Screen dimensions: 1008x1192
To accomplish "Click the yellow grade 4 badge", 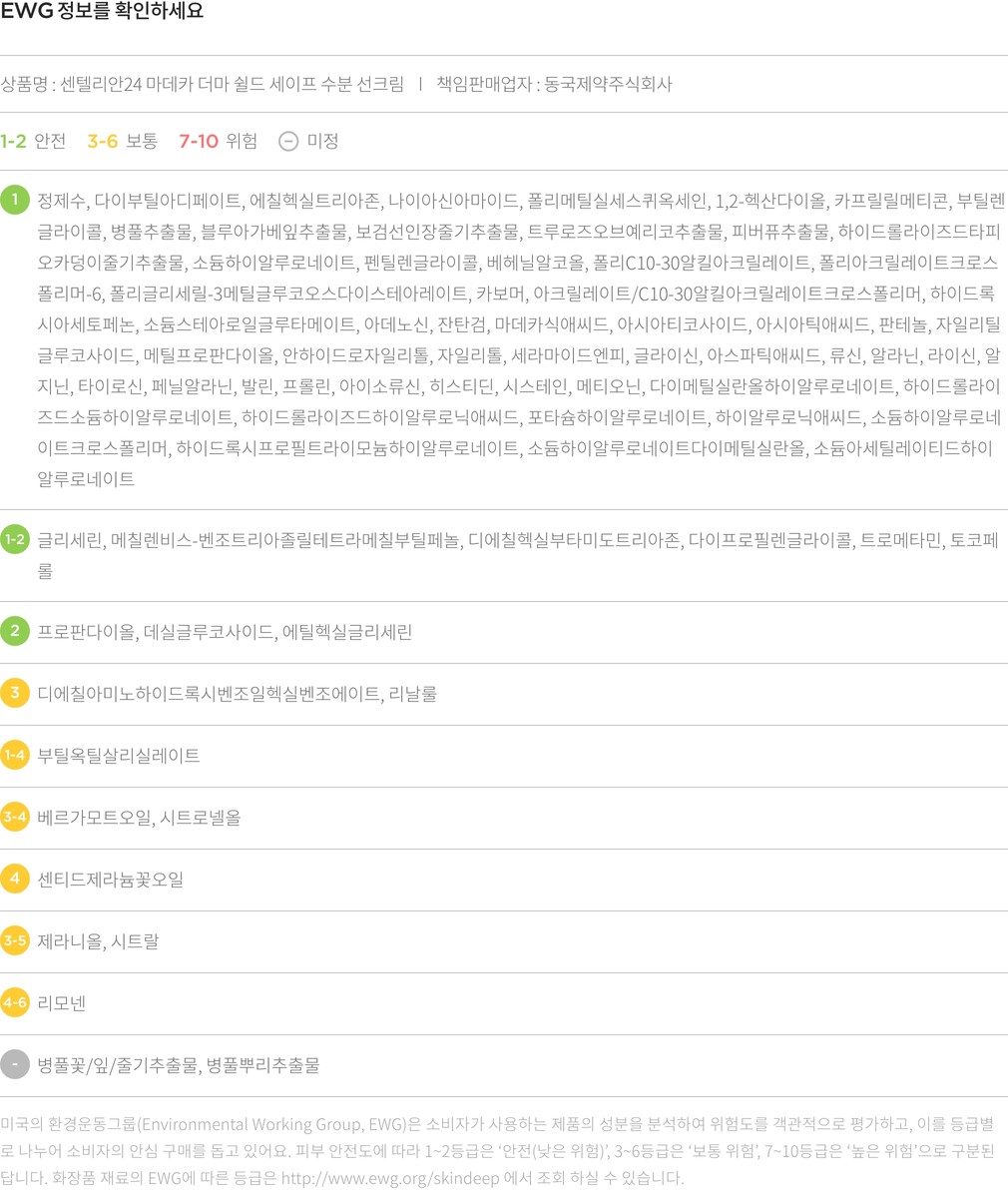I will click(x=15, y=879).
